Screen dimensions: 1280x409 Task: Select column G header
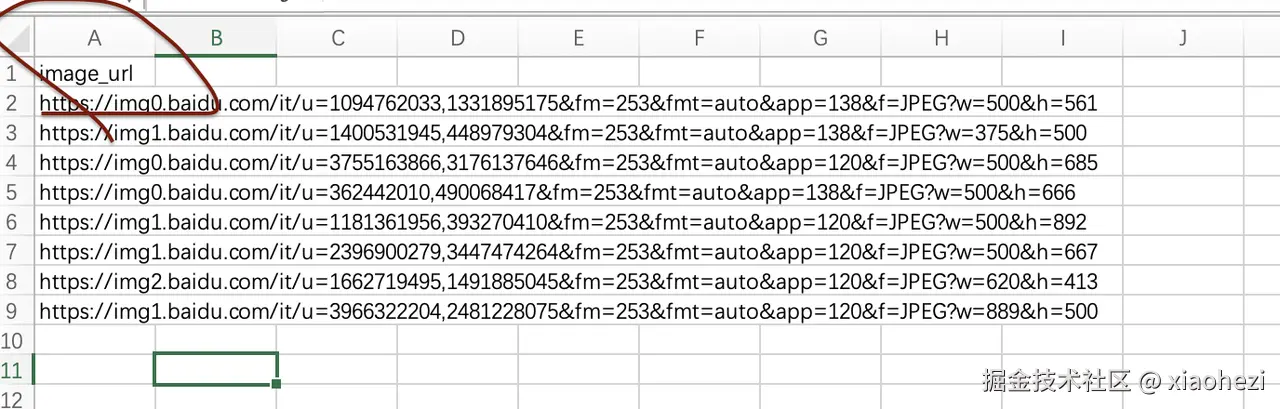(x=820, y=38)
